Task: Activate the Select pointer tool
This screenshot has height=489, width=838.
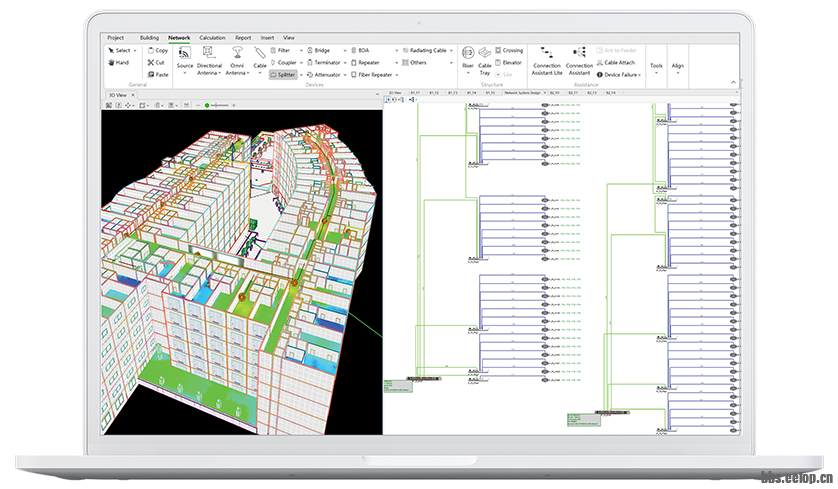Action: [x=119, y=50]
